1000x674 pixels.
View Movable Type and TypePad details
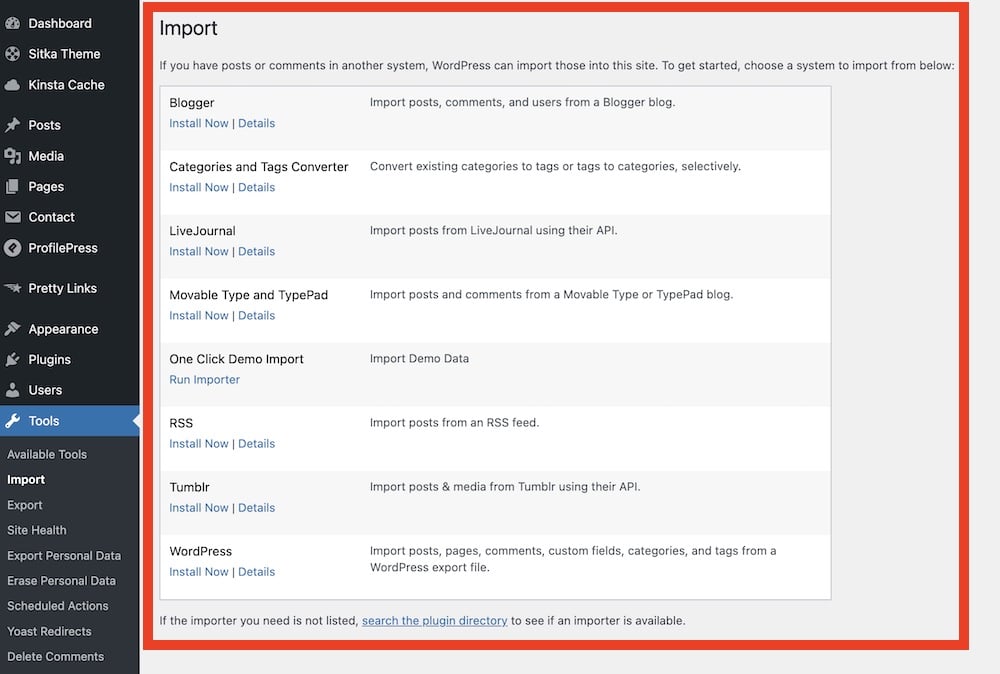pos(256,316)
